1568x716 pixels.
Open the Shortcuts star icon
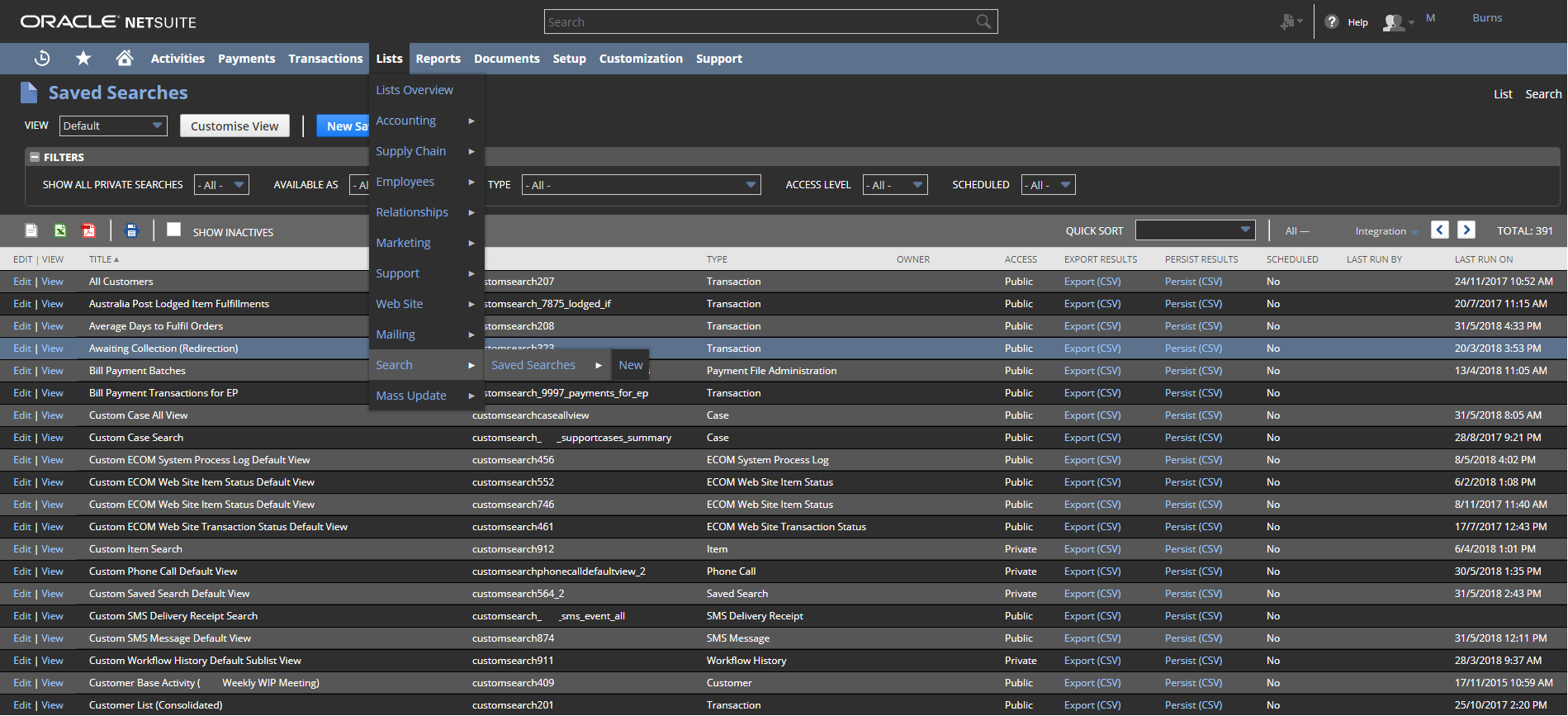83,58
